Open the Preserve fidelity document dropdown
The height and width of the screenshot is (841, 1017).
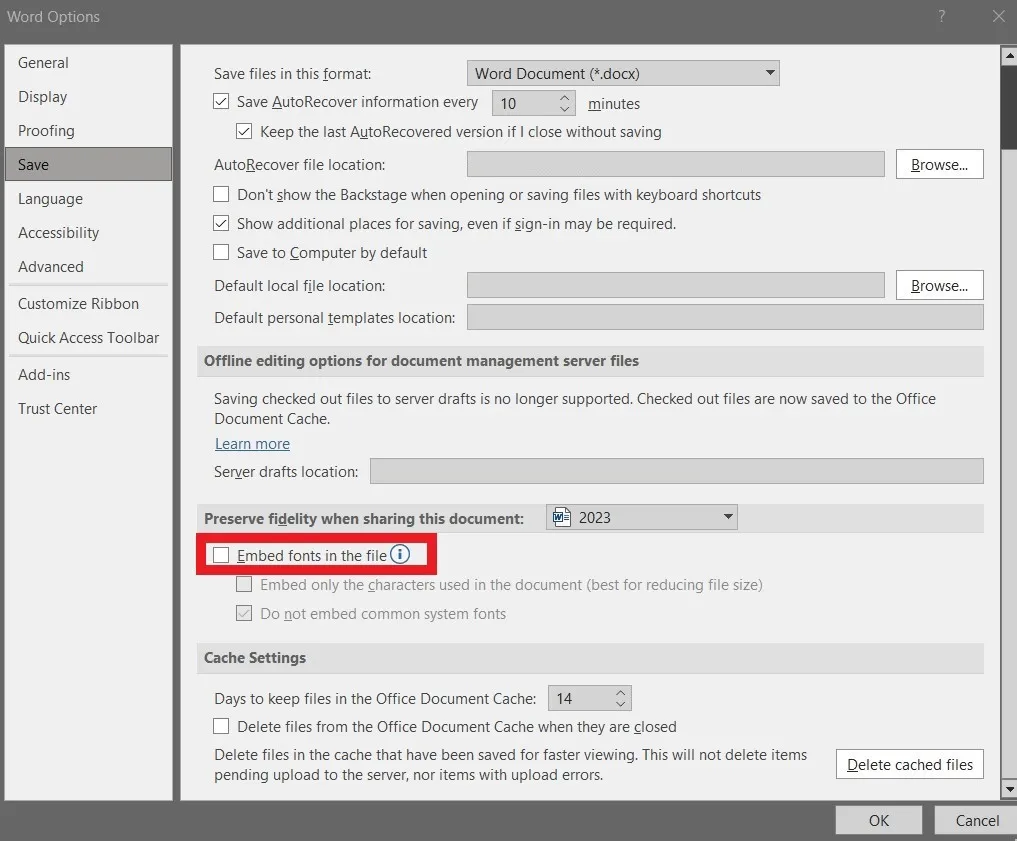(641, 517)
